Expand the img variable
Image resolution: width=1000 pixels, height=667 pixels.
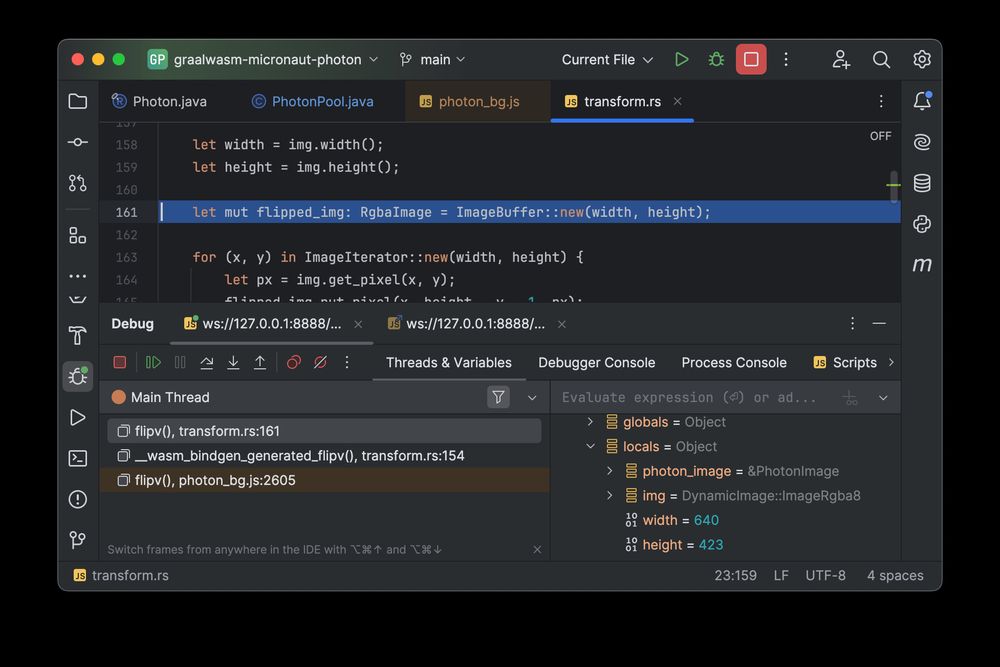pyautogui.click(x=610, y=495)
